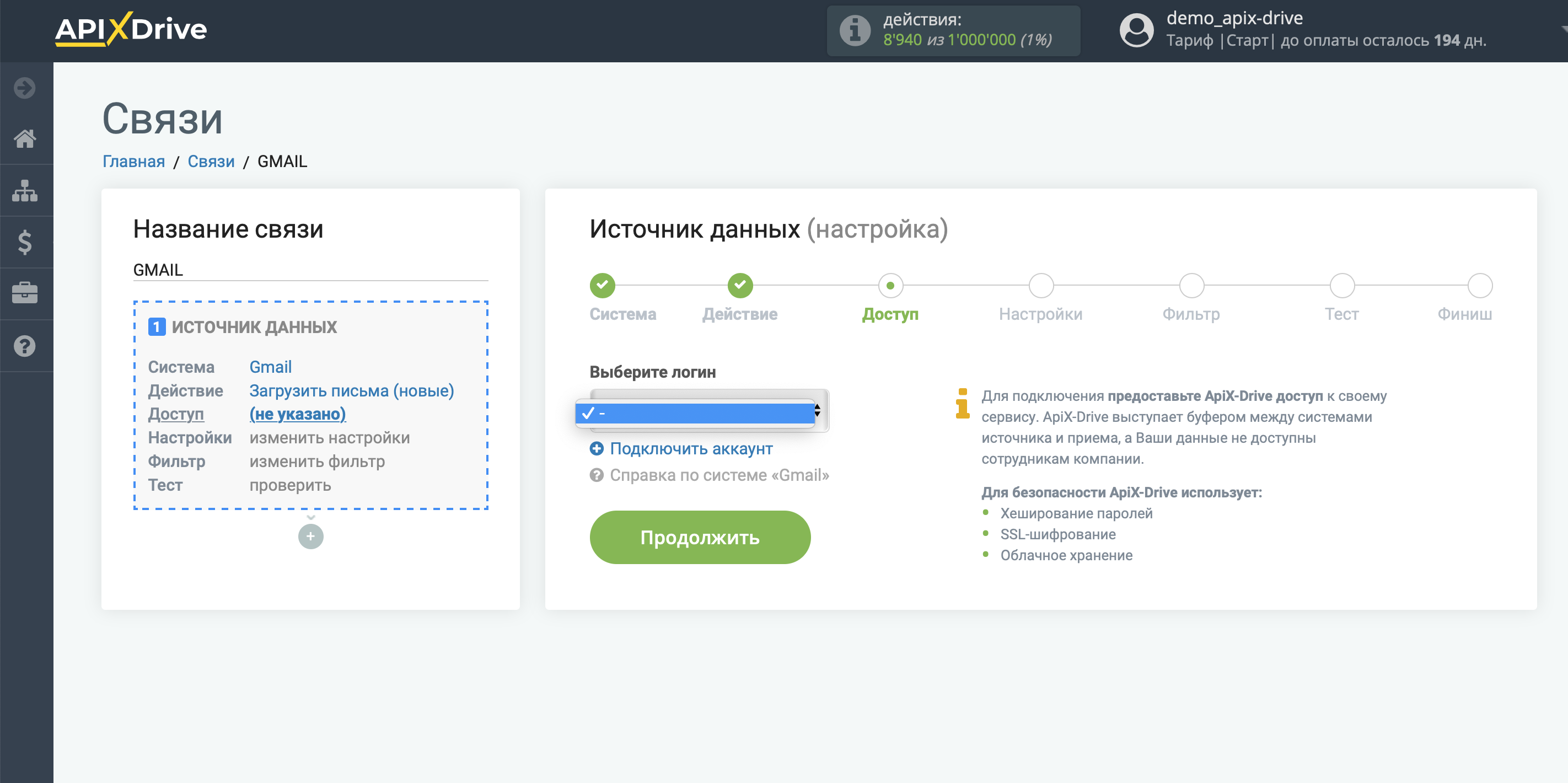Click the number 1 badge of ИСТОЧНИК ДАННЫХ
The image size is (1568, 783).
pyautogui.click(x=157, y=327)
